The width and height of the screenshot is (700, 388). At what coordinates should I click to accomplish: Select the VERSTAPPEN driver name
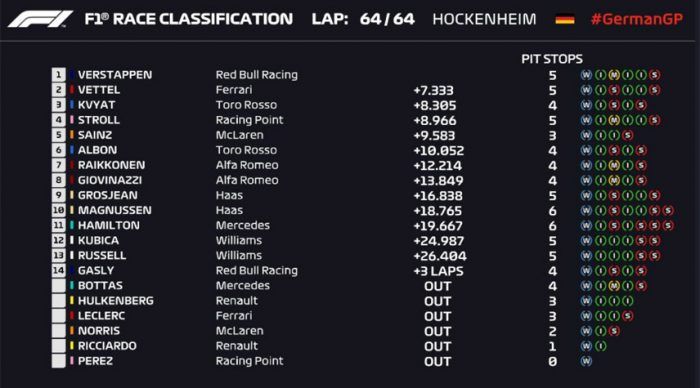[x=115, y=75]
